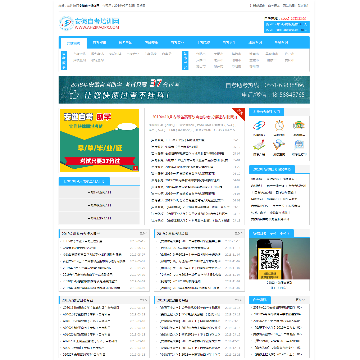Click the first gray button in left panel
The height and width of the screenshot is (360, 360).
(99, 192)
